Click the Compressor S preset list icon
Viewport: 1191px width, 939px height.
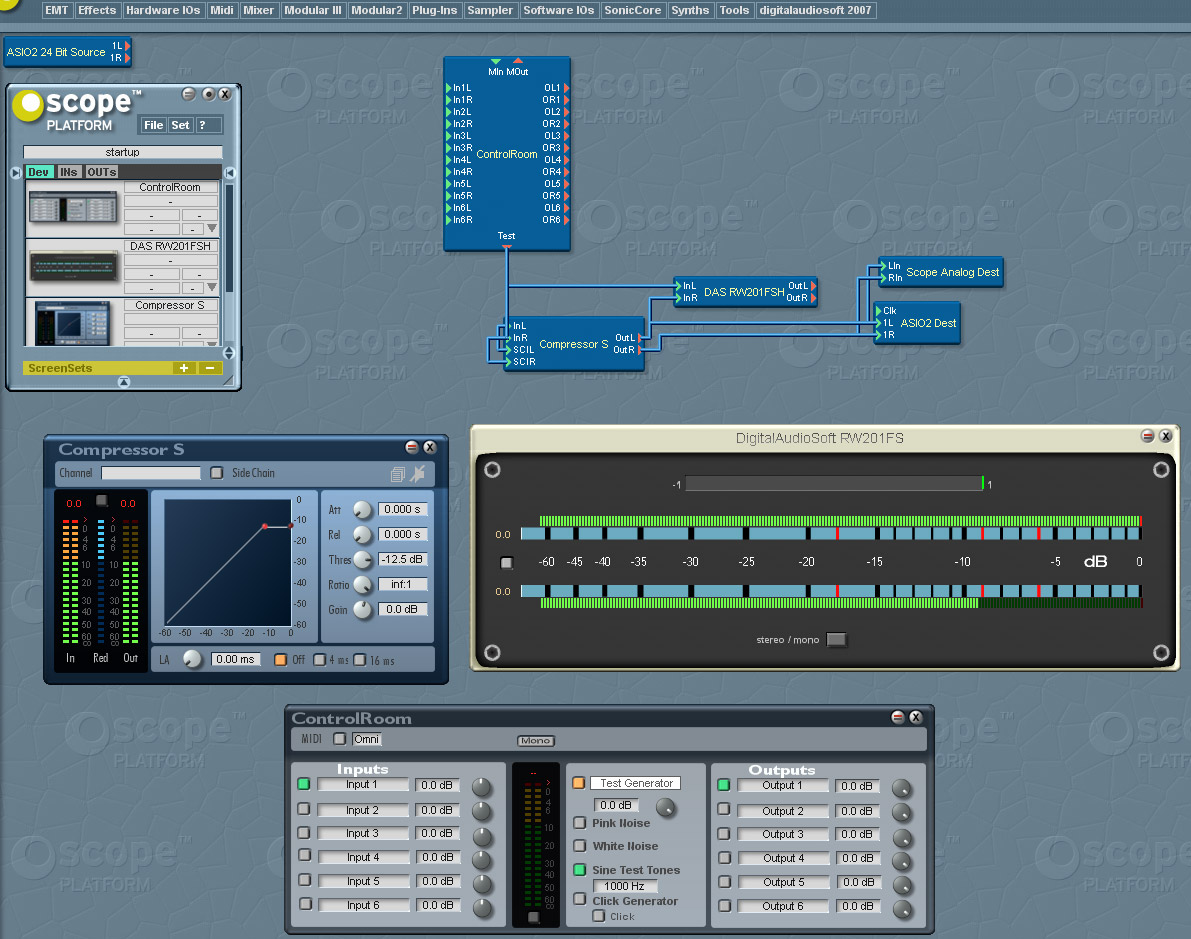(x=397, y=474)
